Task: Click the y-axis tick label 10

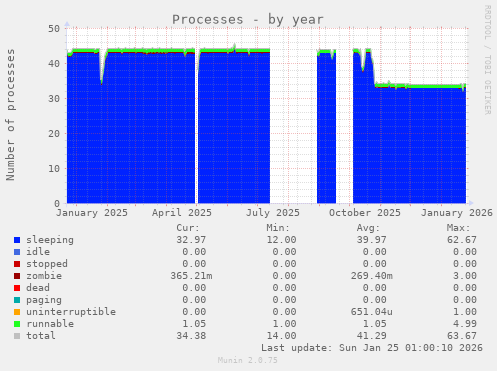Action: point(54,169)
